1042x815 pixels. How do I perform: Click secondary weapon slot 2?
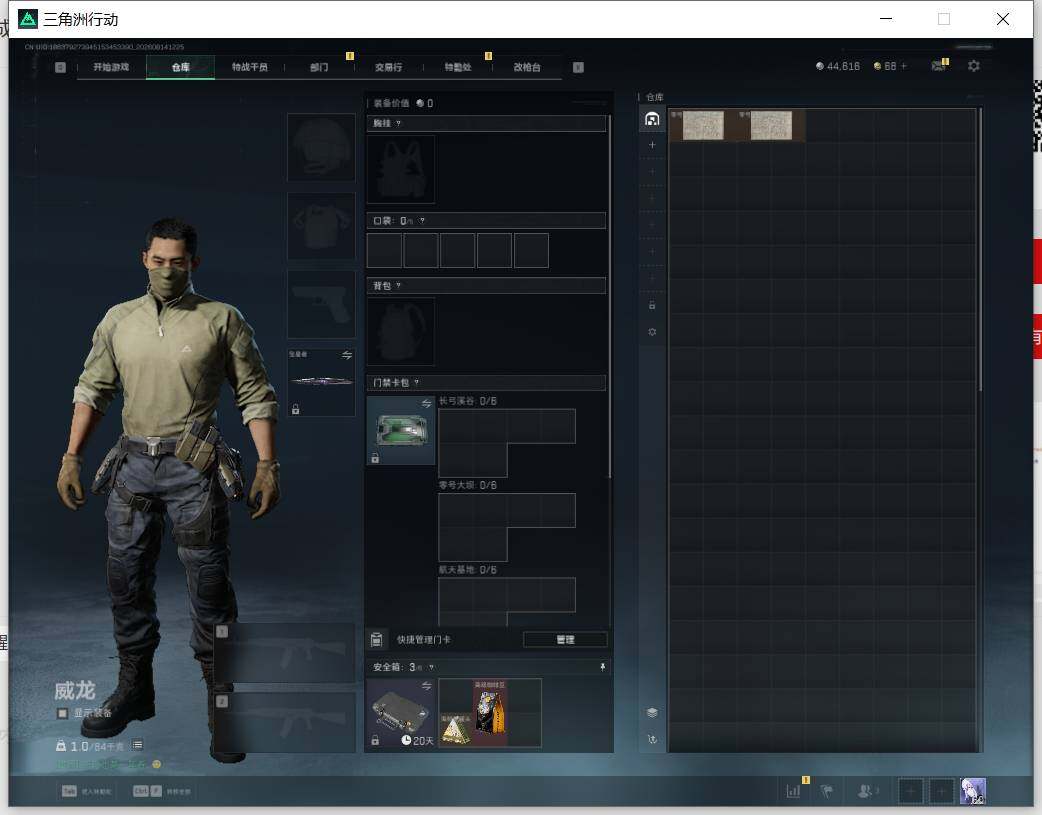click(x=284, y=723)
